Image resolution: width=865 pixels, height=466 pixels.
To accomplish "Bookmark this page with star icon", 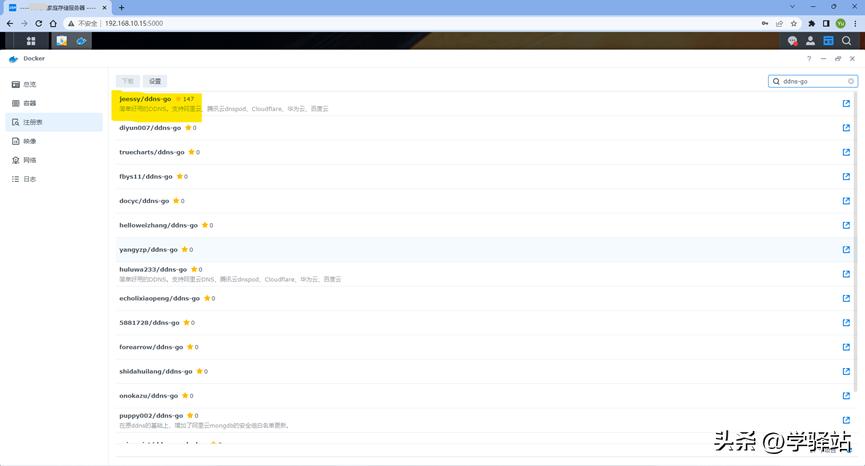I will coord(794,23).
